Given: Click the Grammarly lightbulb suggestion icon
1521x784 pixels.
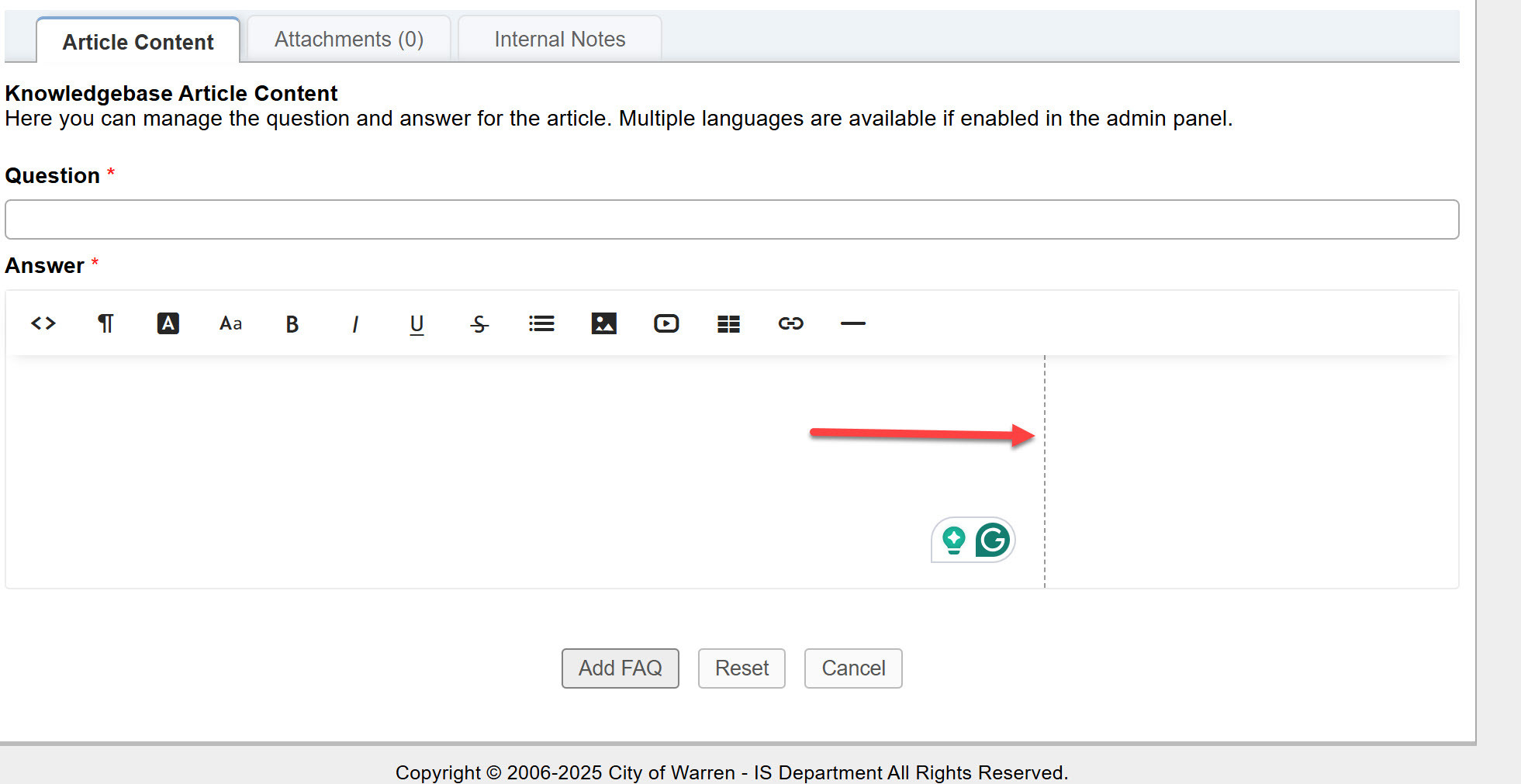Looking at the screenshot, I should coord(954,540).
